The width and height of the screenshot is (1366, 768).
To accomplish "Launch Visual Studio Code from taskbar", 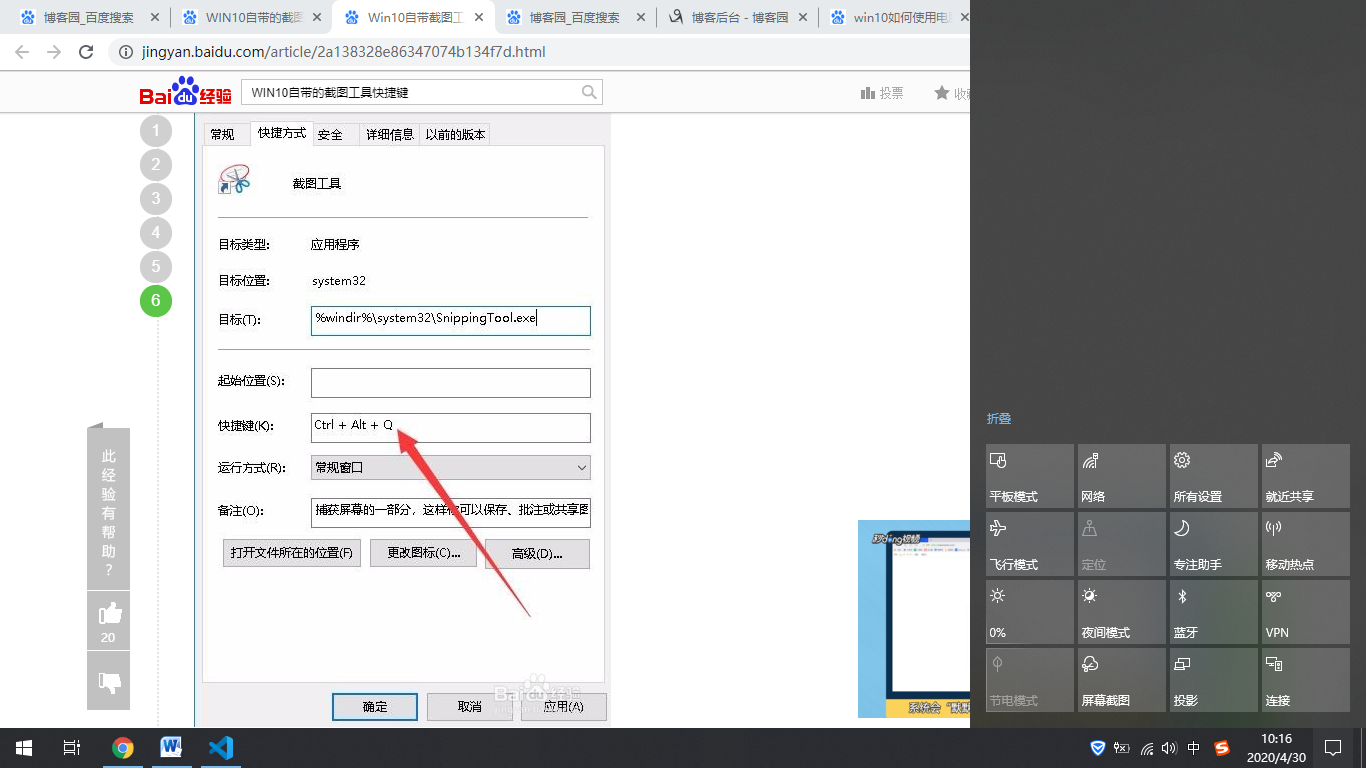I will (x=221, y=748).
